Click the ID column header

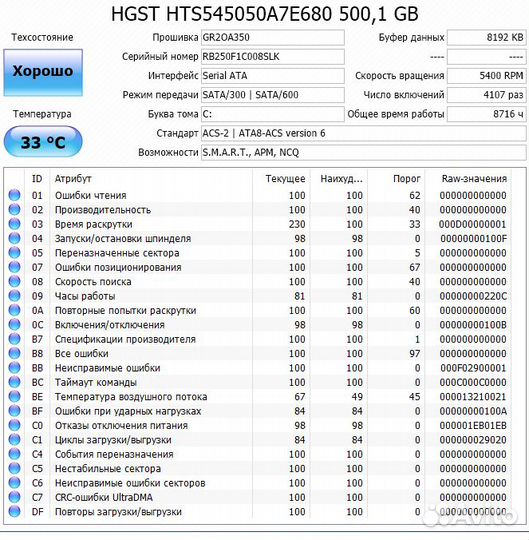click(37, 179)
